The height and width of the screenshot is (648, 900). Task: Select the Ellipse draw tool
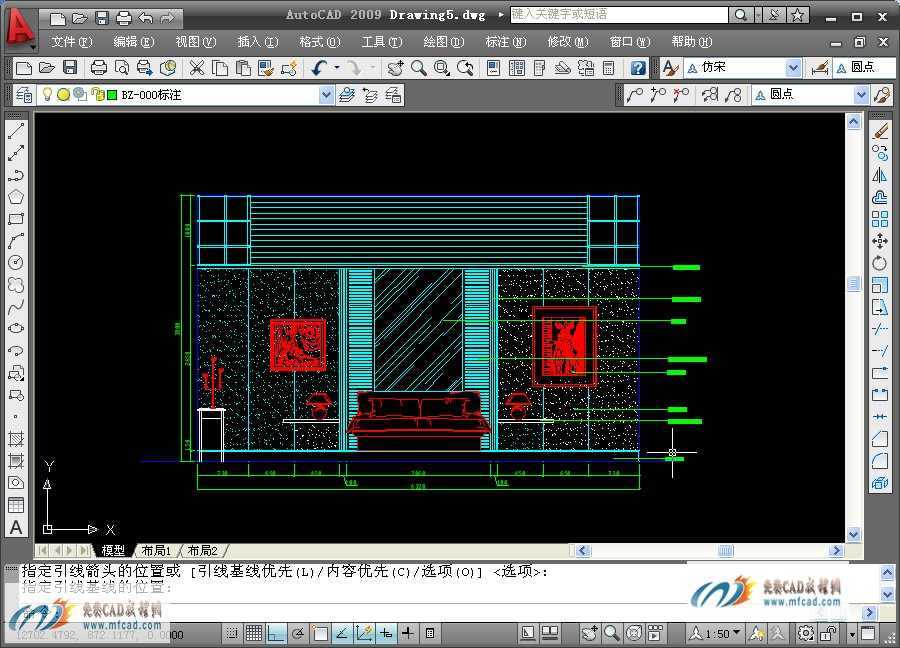click(x=16, y=328)
